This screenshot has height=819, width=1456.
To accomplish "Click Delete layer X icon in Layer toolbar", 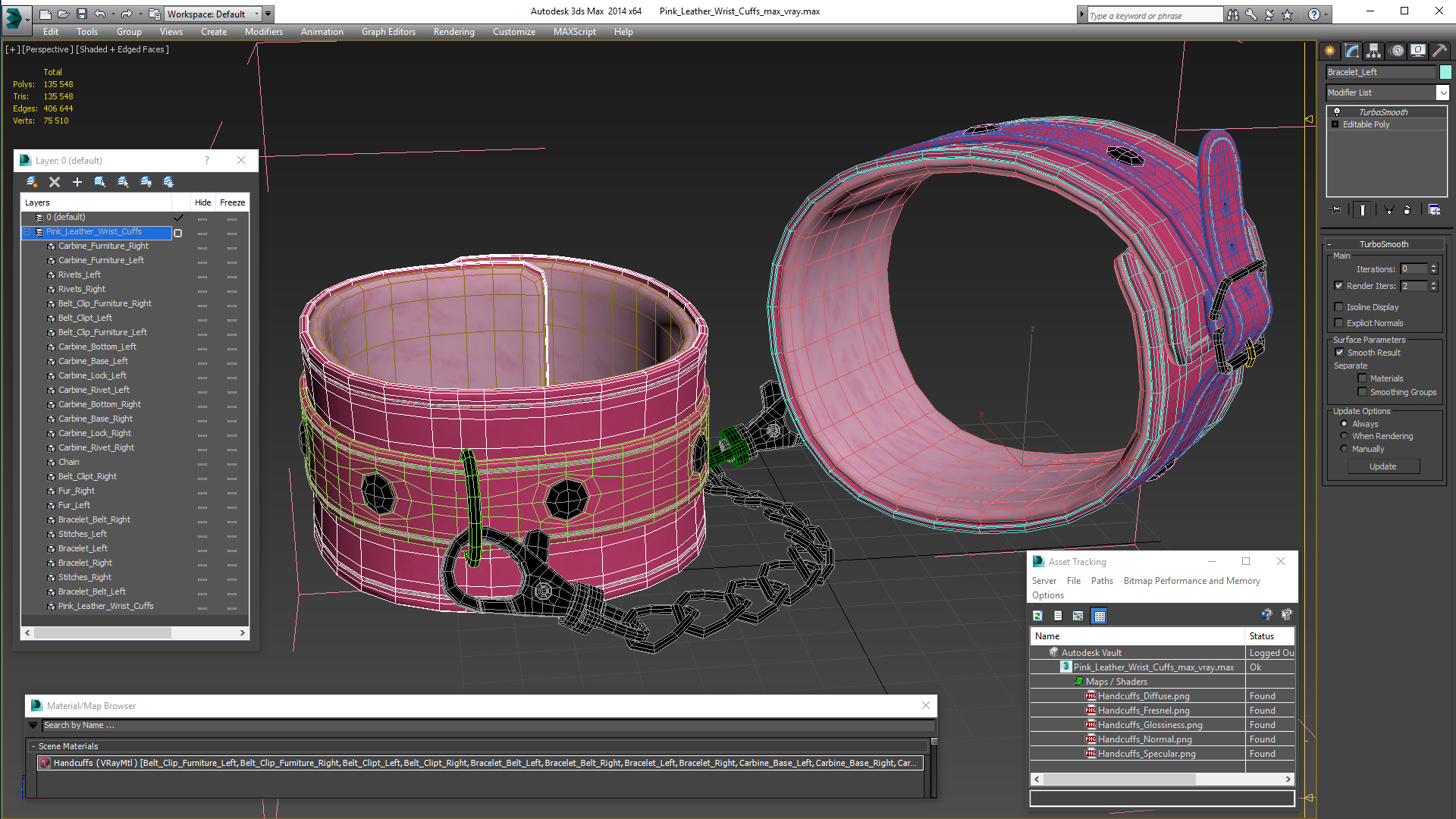I will point(55,182).
